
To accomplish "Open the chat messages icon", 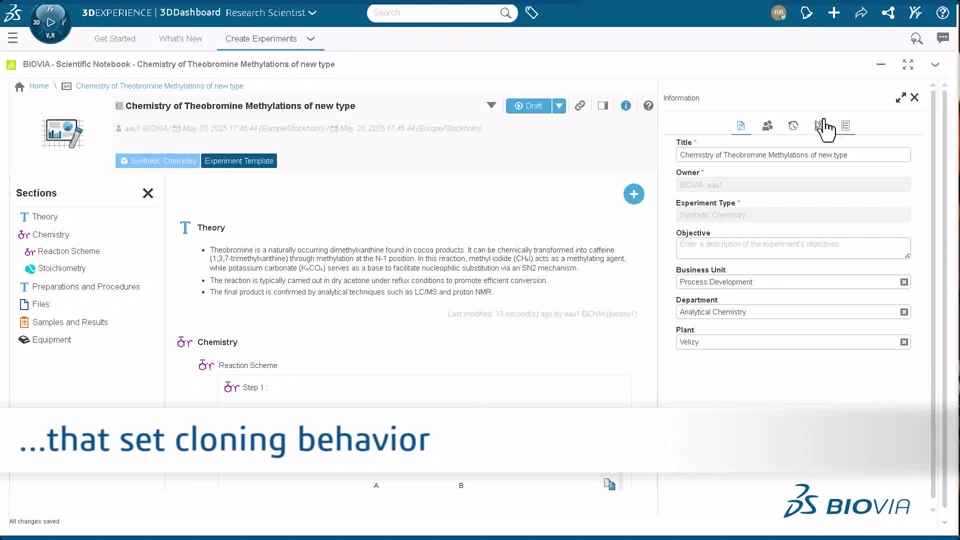I will (x=943, y=38).
